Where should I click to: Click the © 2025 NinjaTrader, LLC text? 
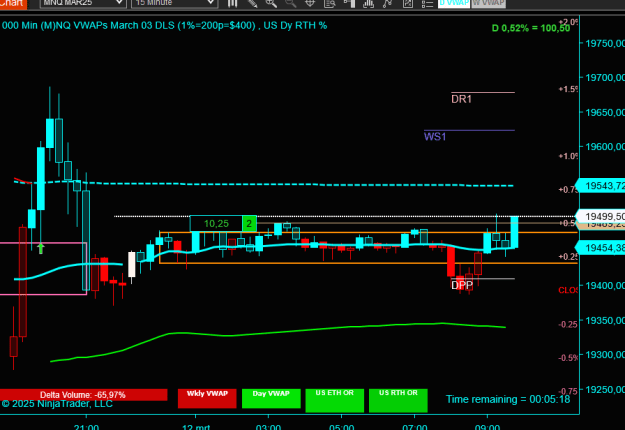[x=57, y=404]
